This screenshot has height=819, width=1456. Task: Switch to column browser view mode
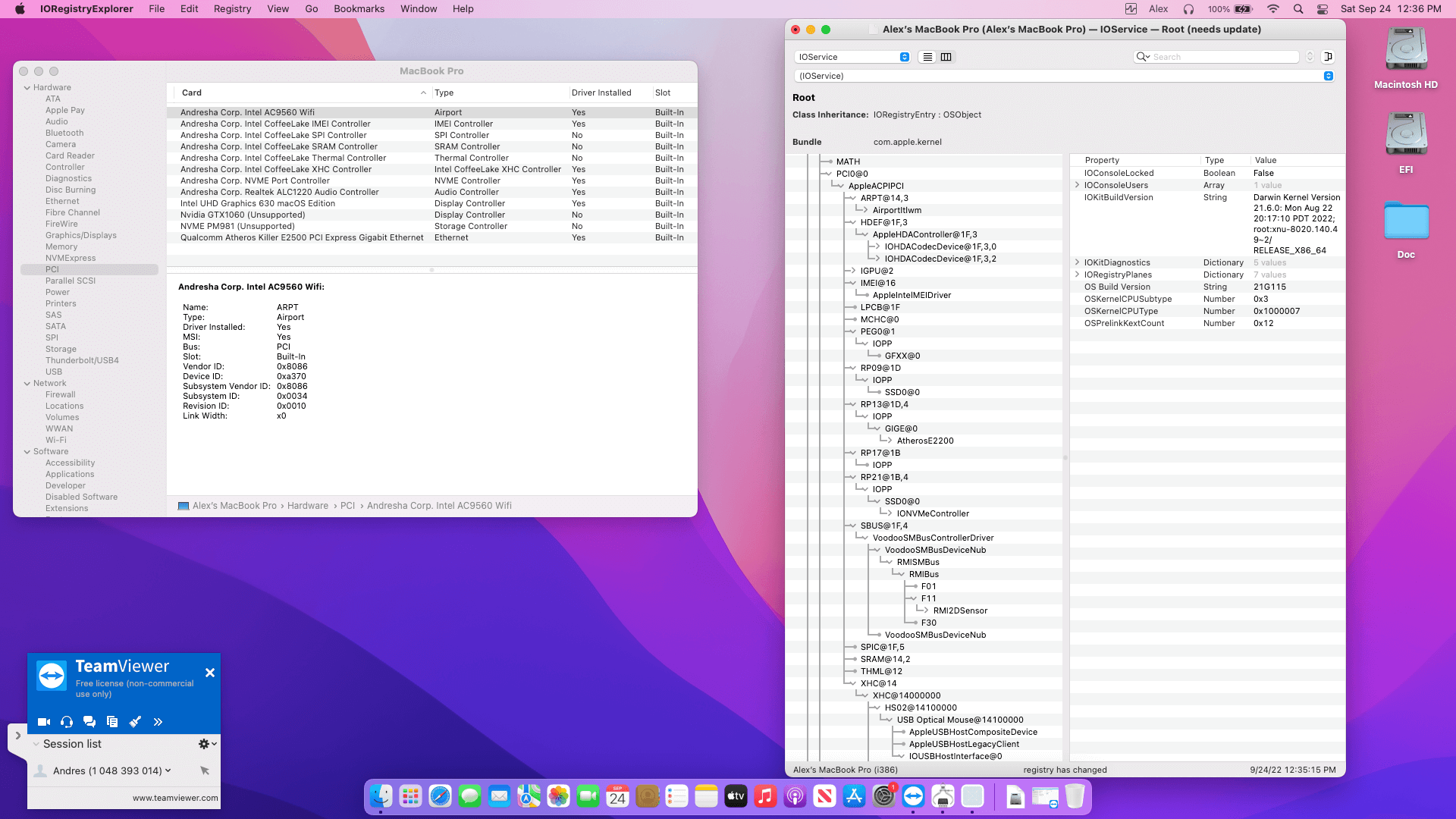tap(946, 57)
